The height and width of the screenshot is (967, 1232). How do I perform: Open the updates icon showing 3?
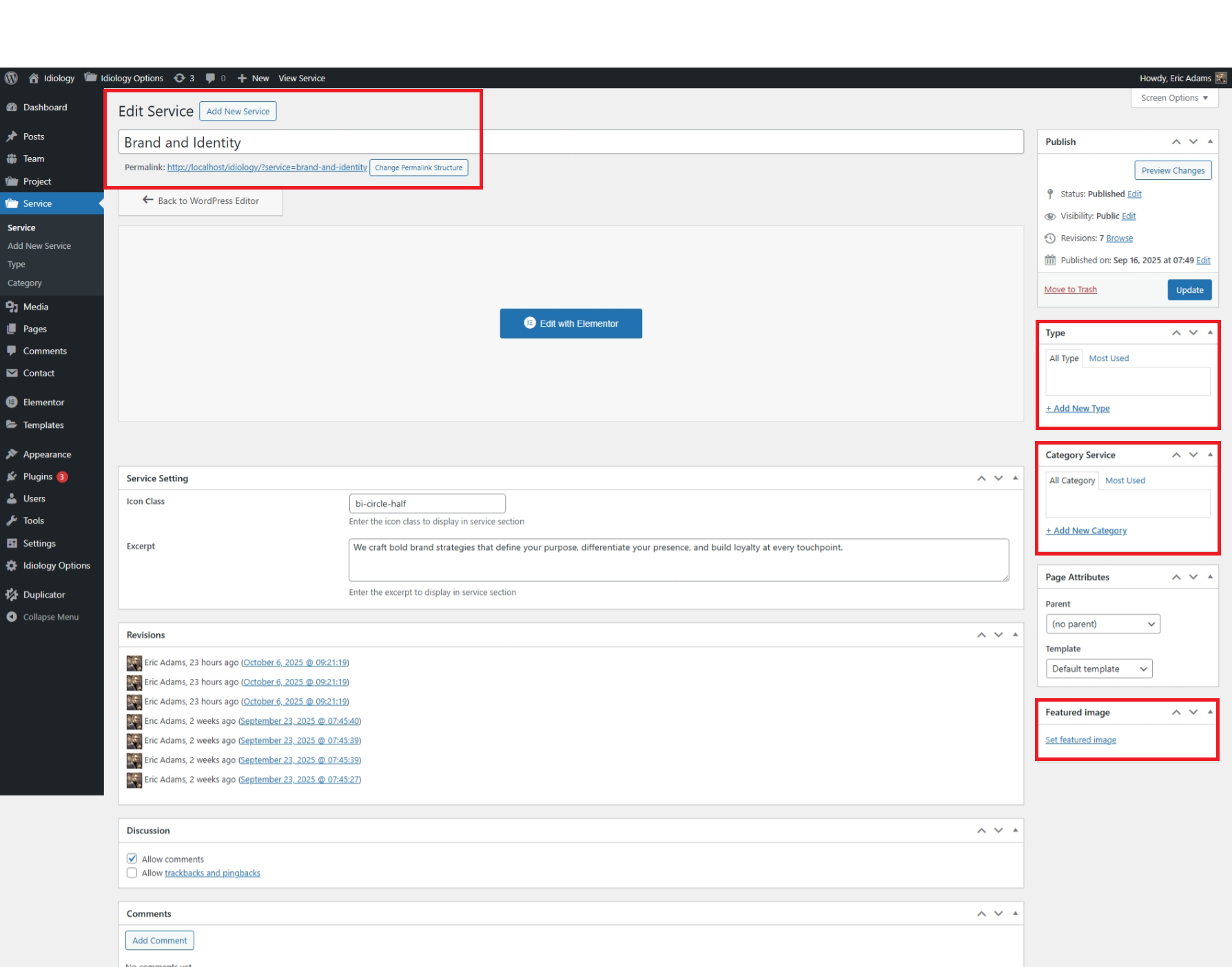pos(183,78)
